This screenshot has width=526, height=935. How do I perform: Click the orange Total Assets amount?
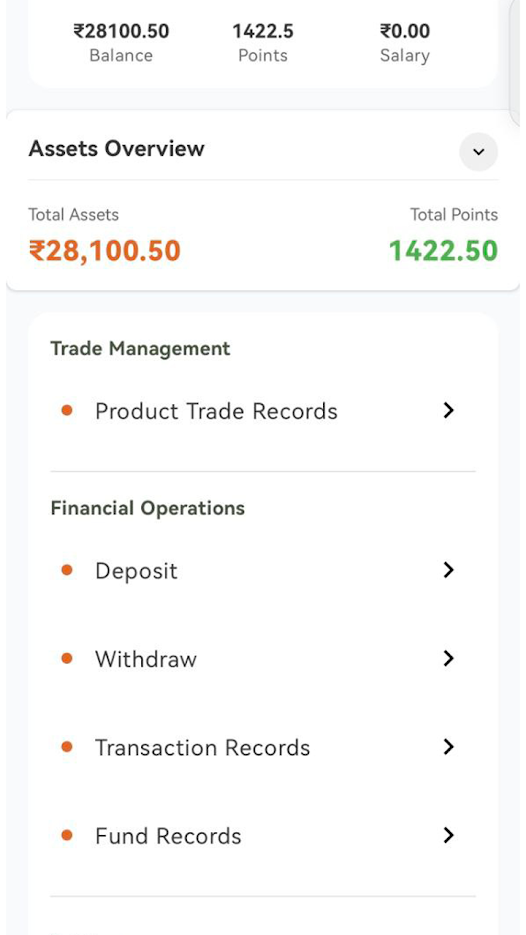click(x=105, y=251)
